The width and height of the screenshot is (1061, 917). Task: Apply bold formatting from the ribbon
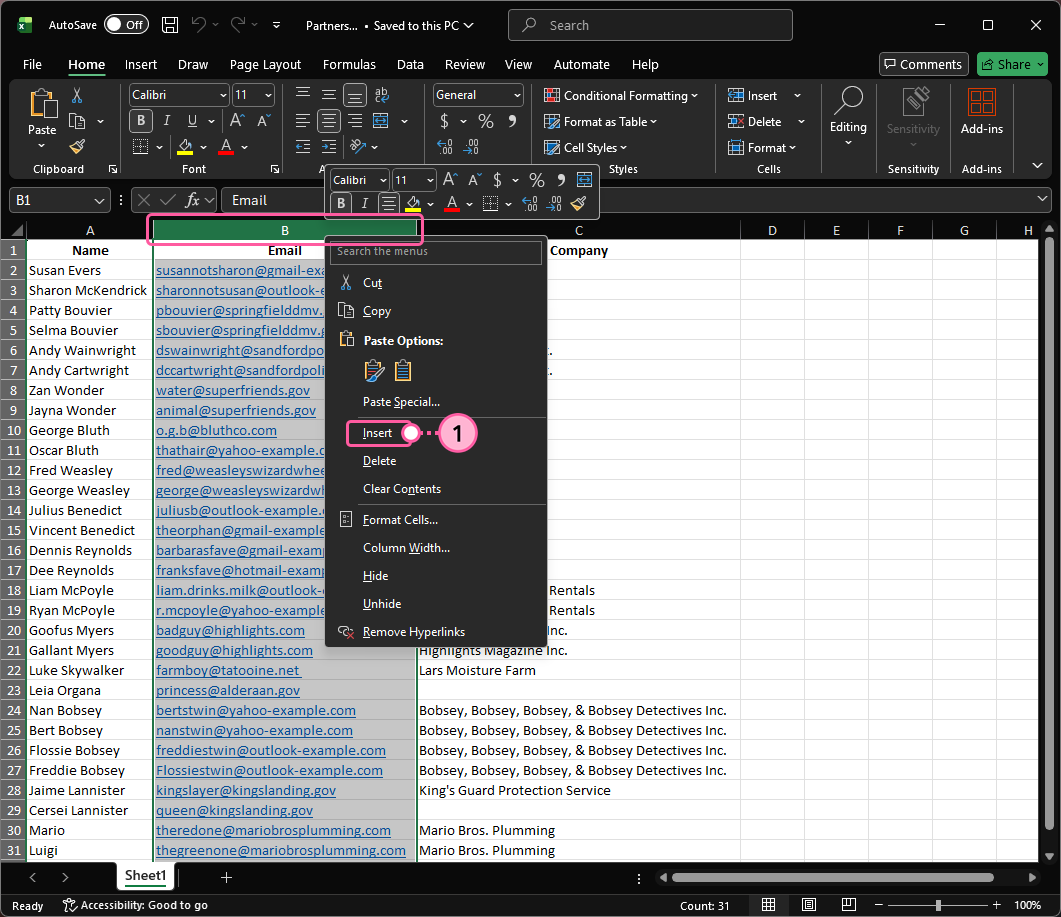[140, 120]
